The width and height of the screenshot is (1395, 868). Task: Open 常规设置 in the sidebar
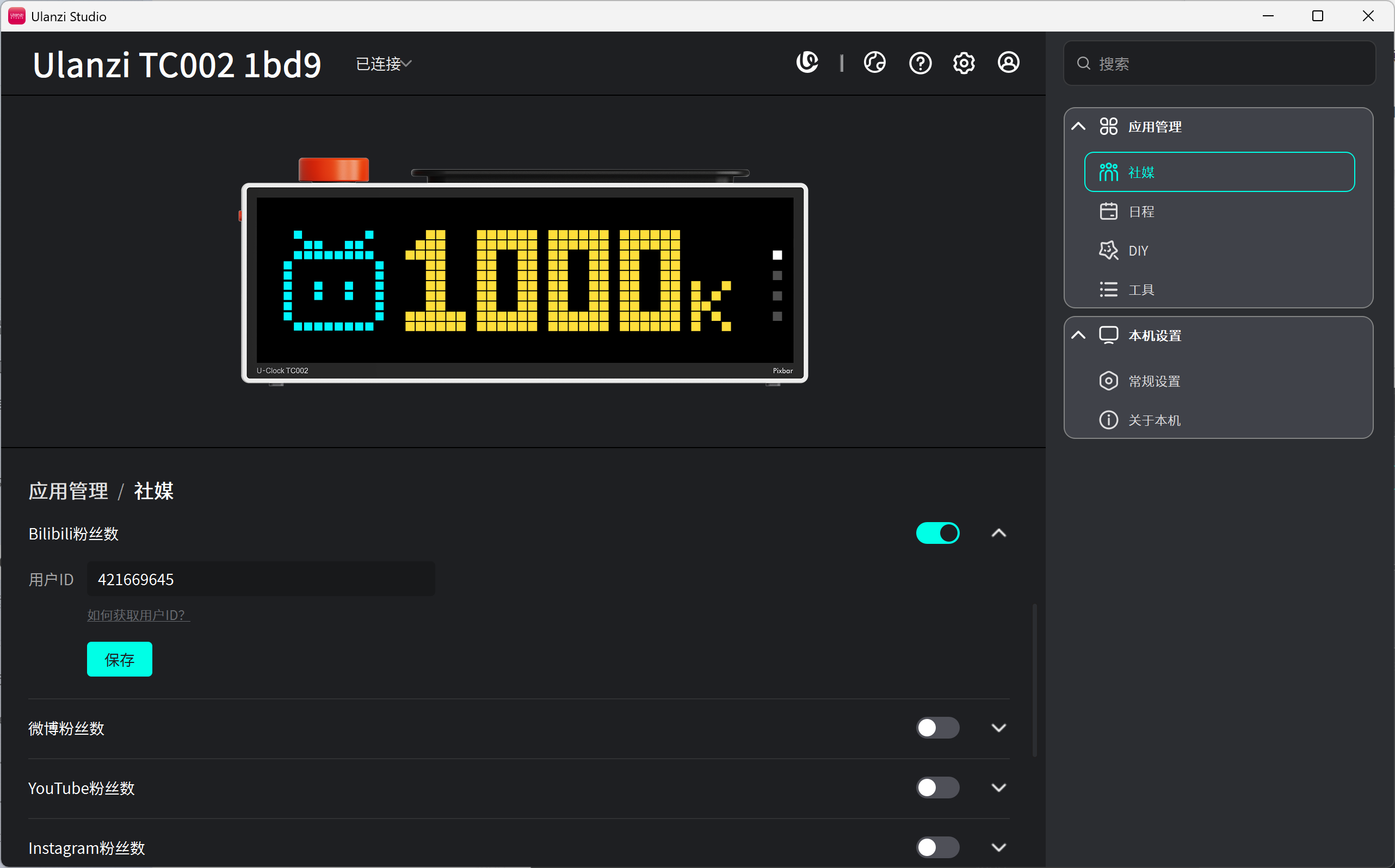tap(1219, 381)
